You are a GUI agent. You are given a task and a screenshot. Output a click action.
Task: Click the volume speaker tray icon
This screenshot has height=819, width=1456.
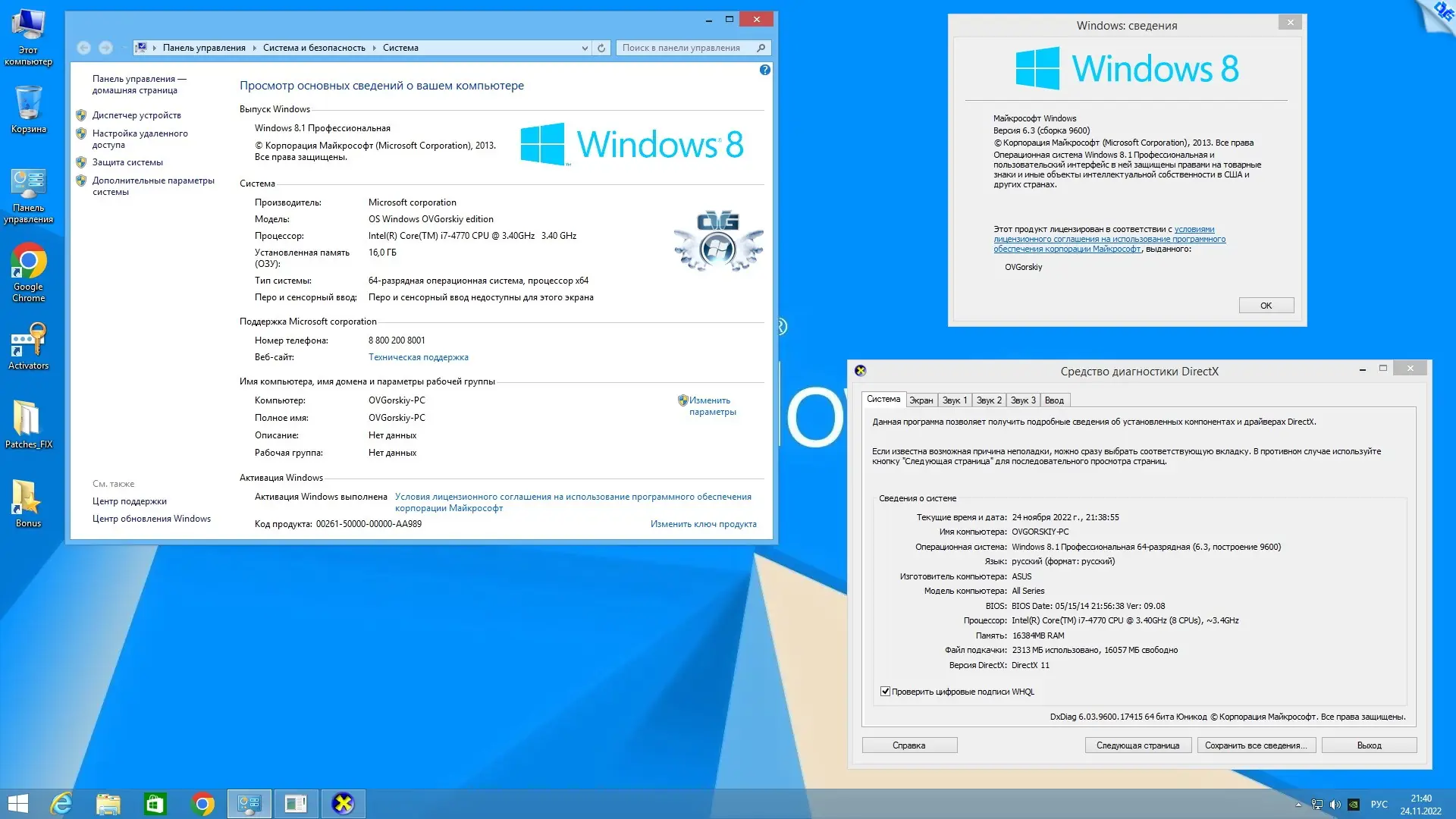1335,805
